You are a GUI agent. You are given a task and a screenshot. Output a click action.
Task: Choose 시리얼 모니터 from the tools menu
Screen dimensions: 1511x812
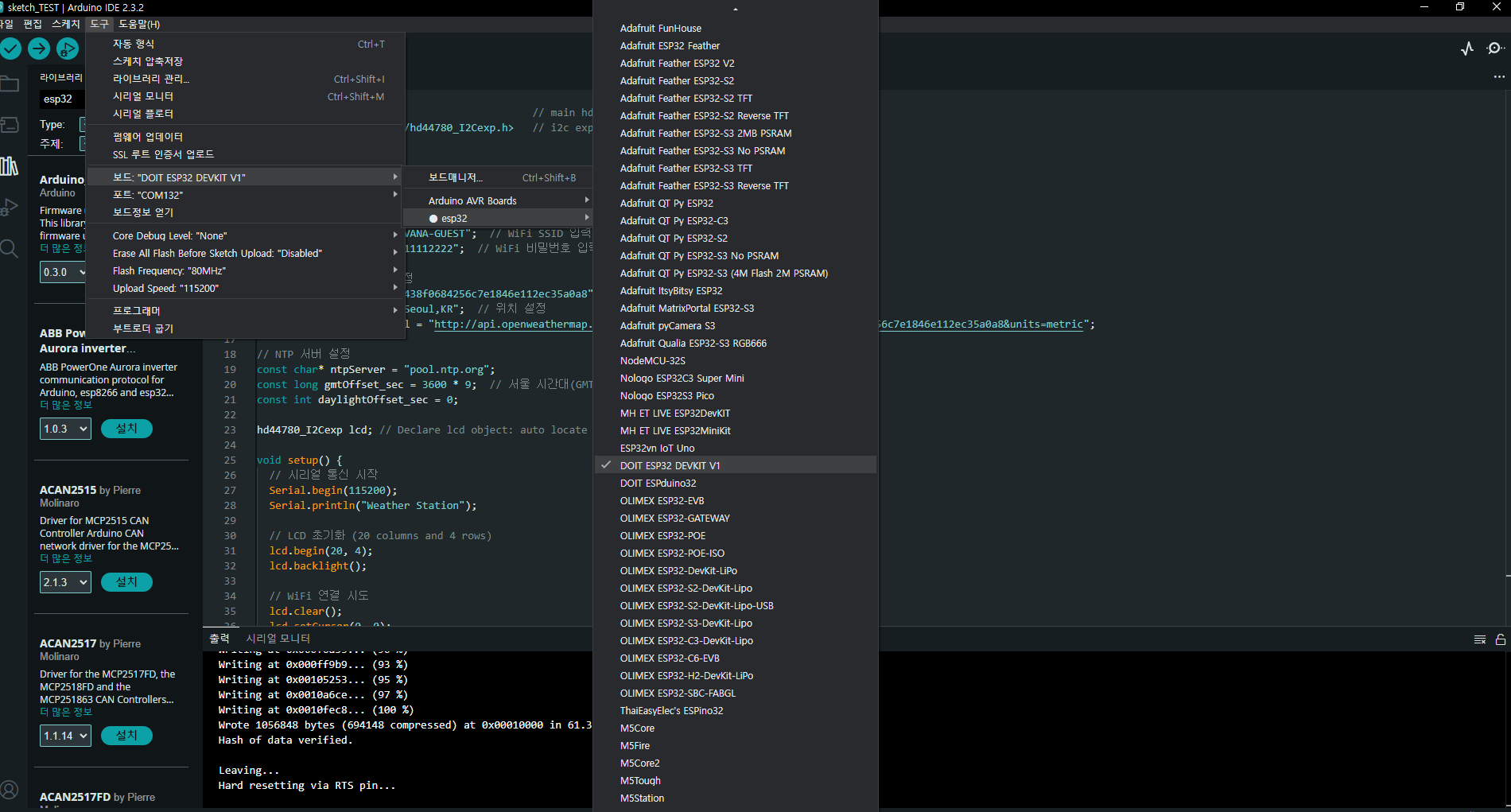pos(246,97)
